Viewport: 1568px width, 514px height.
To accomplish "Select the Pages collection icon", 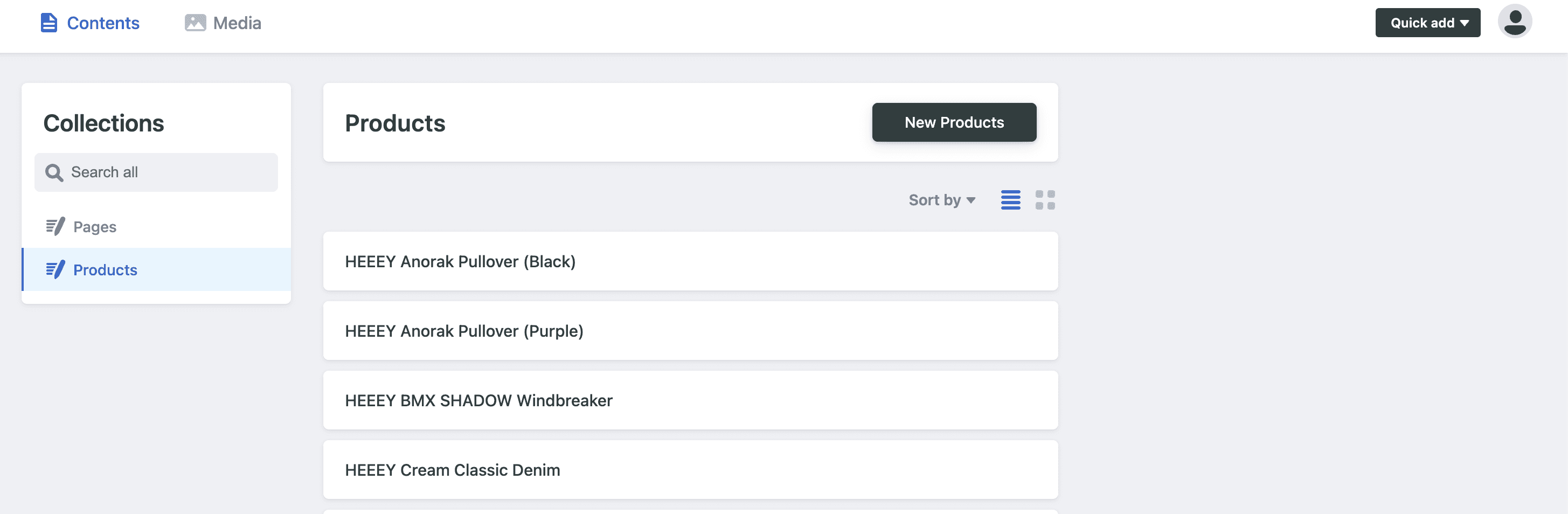I will [x=55, y=226].
